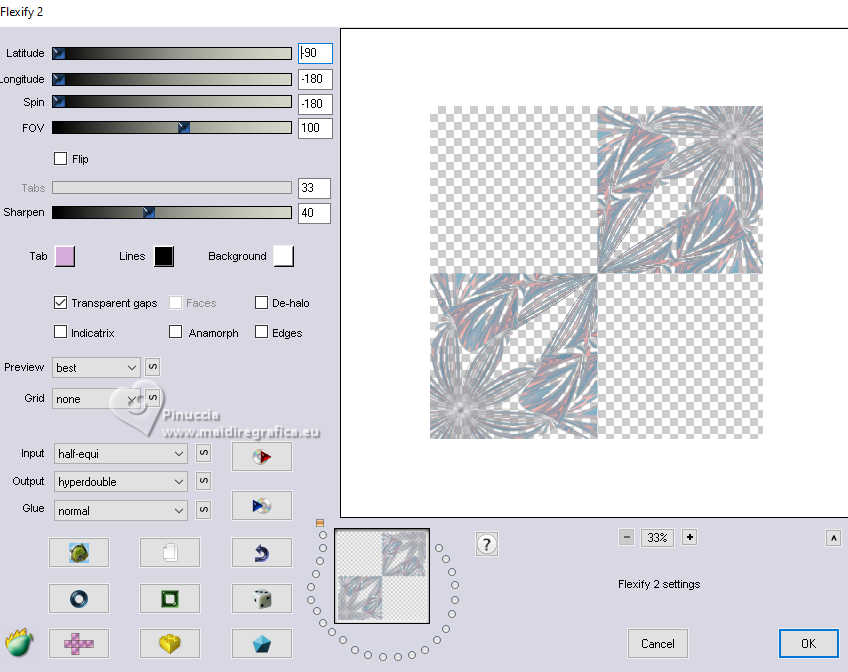Click the dark blue ring icon button

point(79,598)
